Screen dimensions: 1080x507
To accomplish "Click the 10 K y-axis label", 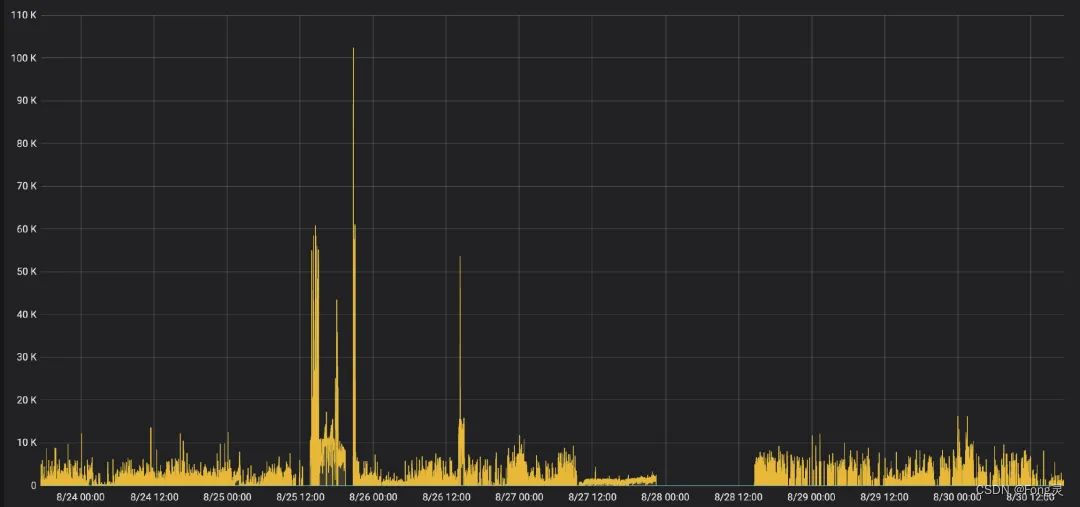I will (25, 442).
